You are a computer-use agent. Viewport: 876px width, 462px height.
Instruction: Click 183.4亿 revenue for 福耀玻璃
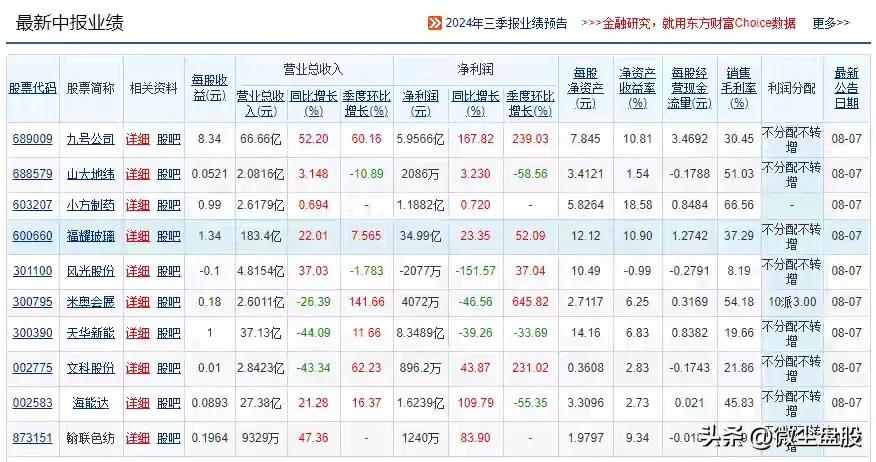point(260,236)
